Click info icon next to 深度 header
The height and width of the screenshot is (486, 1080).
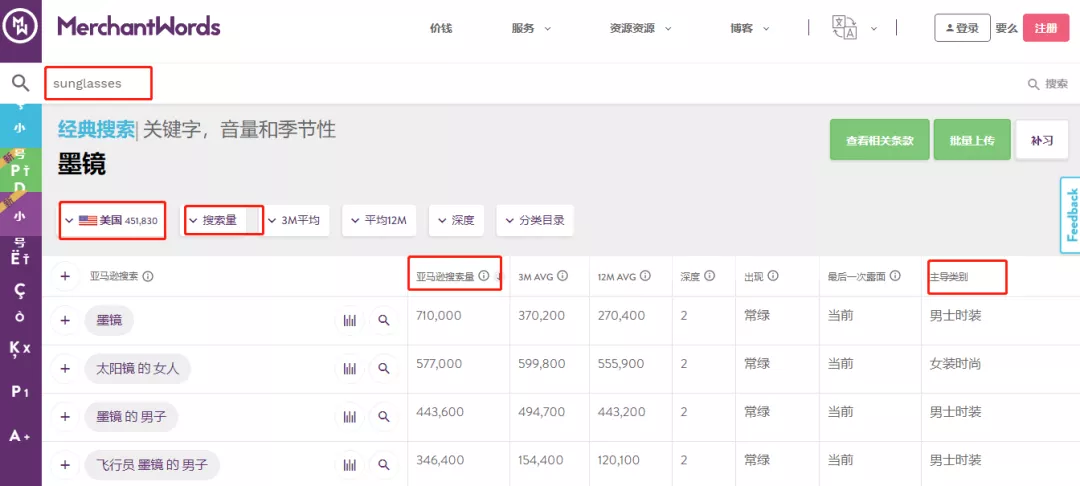point(709,276)
